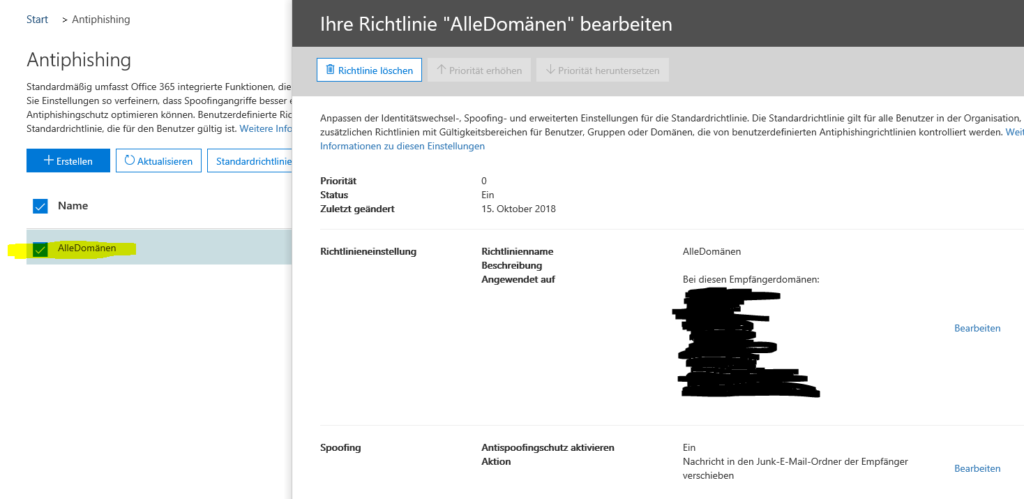Viewport: 1024px width, 499px height.
Task: Click the Richtlinie löschen button
Action: 369,70
